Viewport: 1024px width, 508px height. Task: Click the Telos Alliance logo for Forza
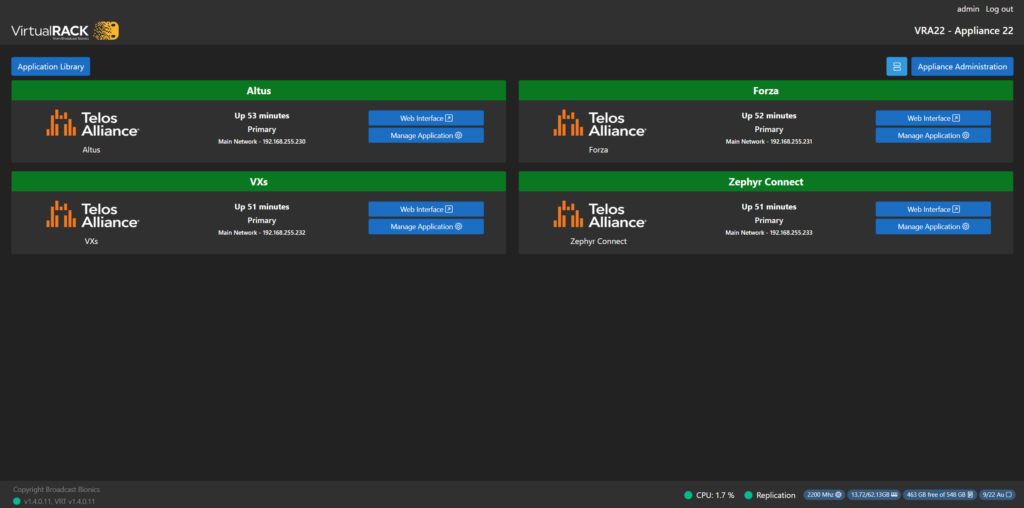pos(599,123)
